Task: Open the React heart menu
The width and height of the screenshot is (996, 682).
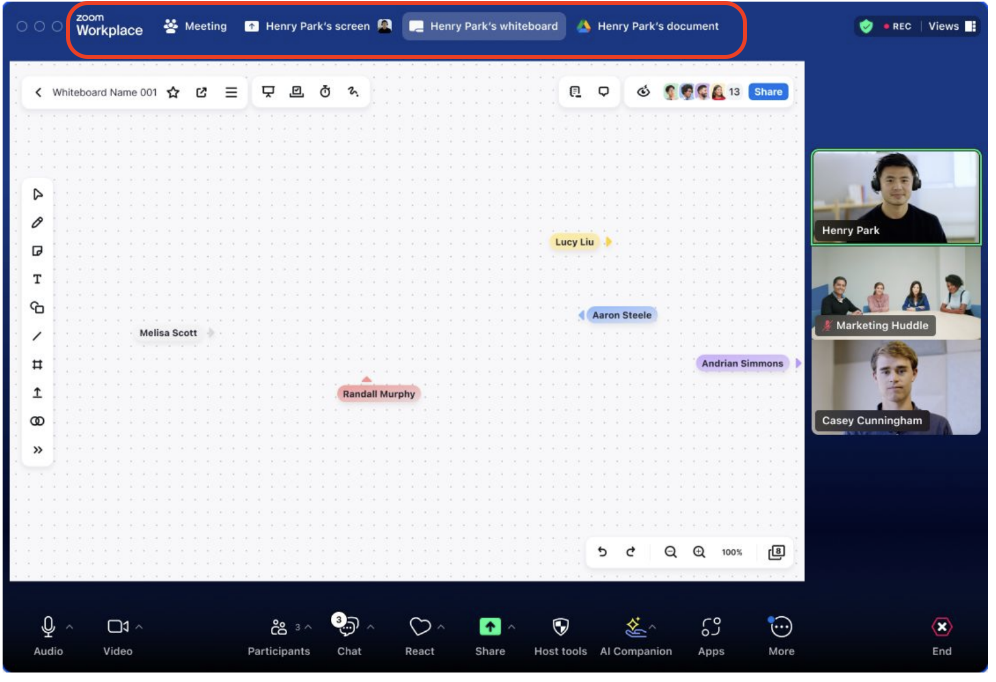Action: tap(420, 636)
